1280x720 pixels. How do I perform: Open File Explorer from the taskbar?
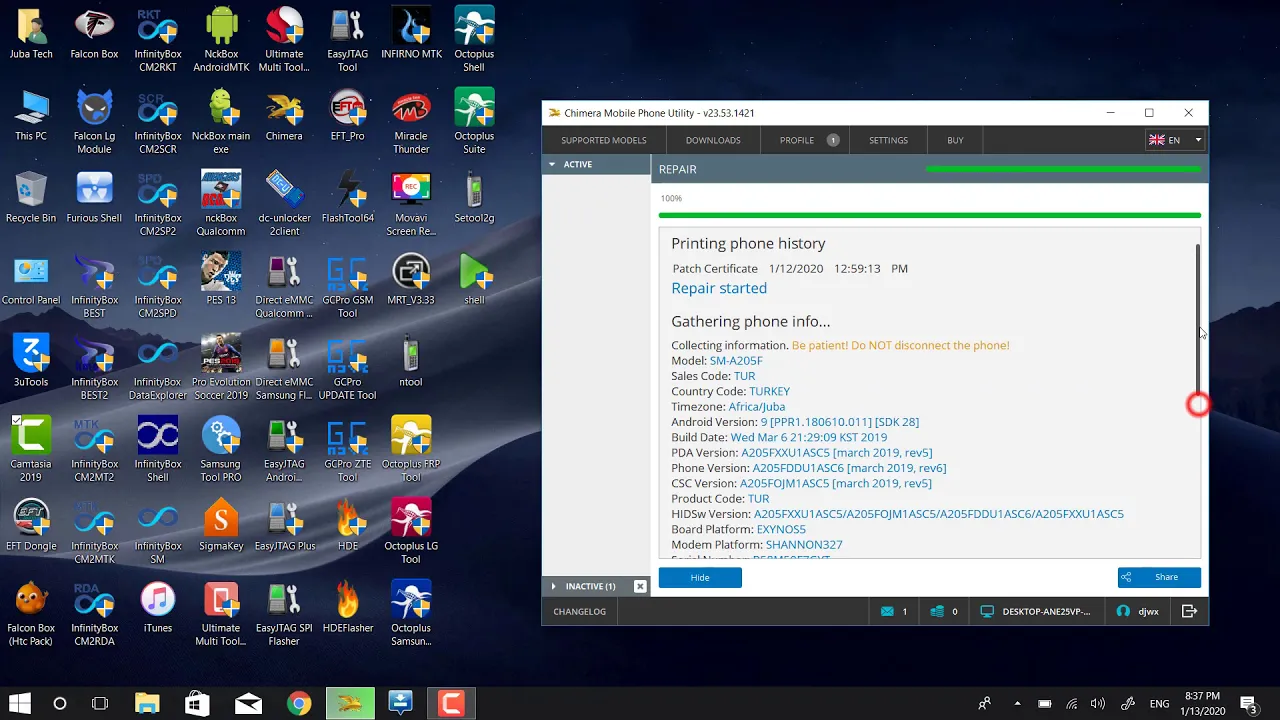tap(147, 704)
